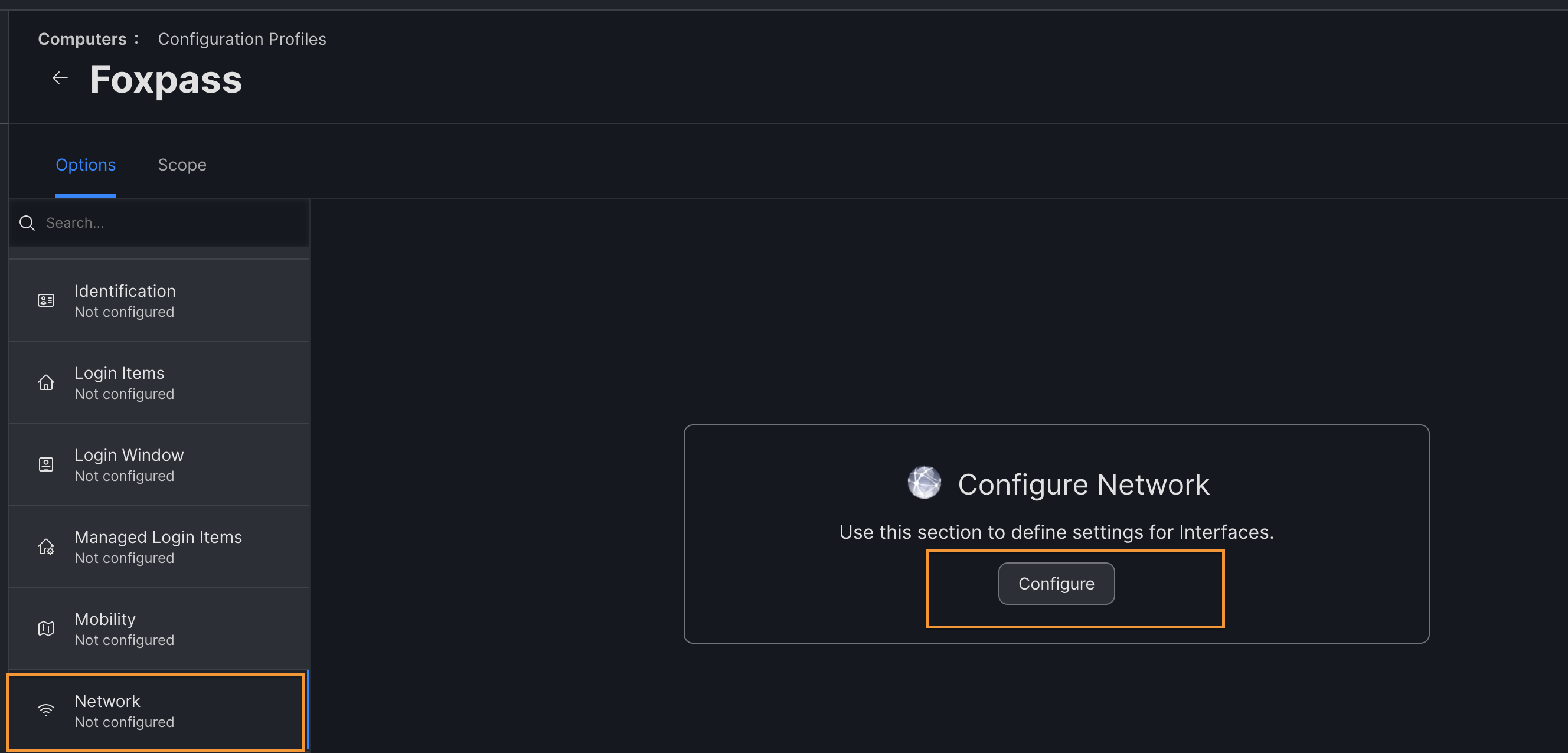Click the Search input field

tap(160, 222)
